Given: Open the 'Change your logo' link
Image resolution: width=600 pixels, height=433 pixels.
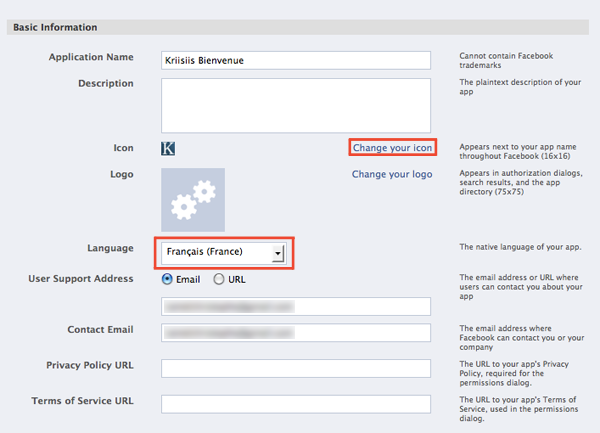Looking at the screenshot, I should (392, 174).
